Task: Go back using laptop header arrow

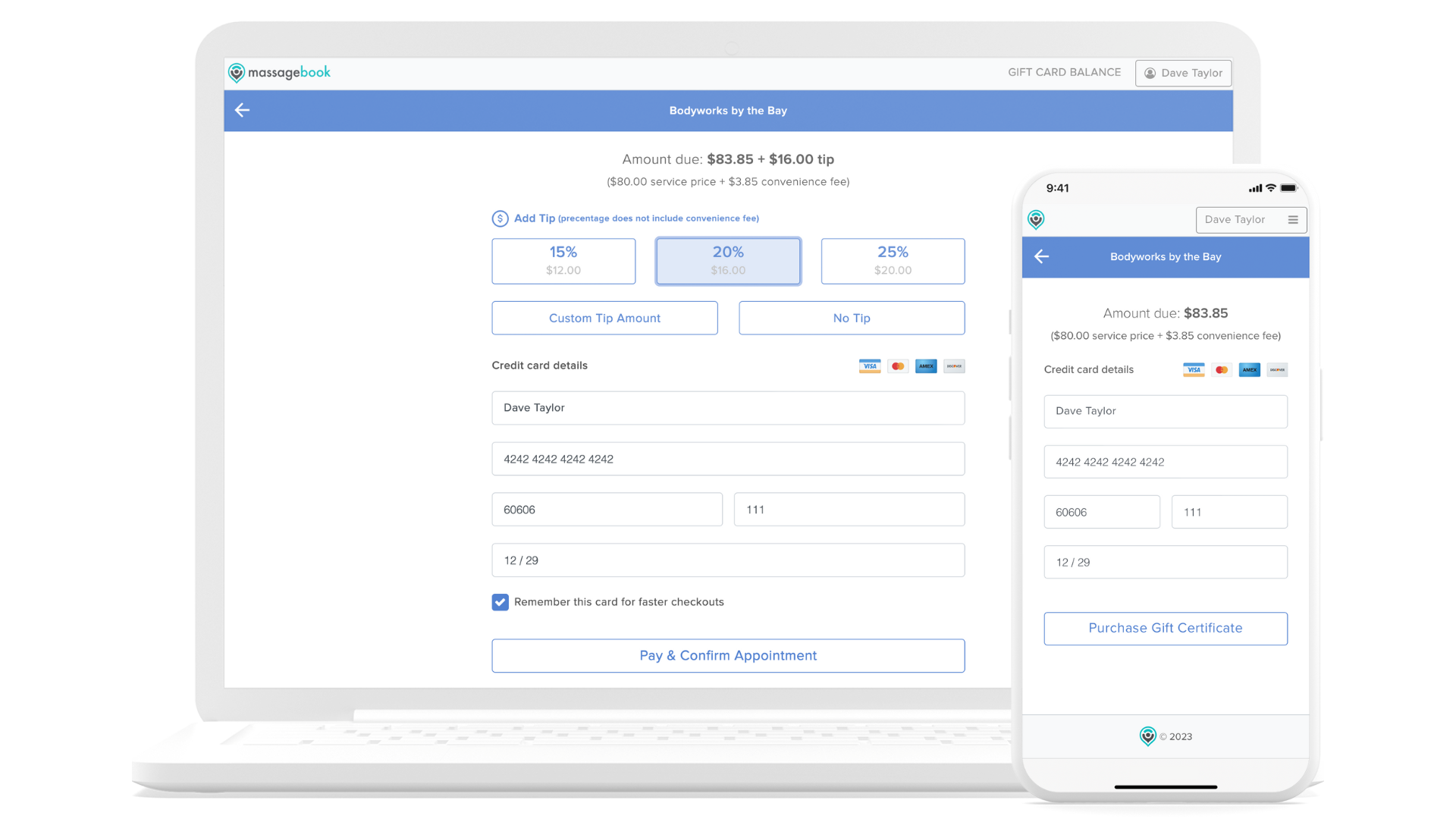Action: pyautogui.click(x=242, y=111)
